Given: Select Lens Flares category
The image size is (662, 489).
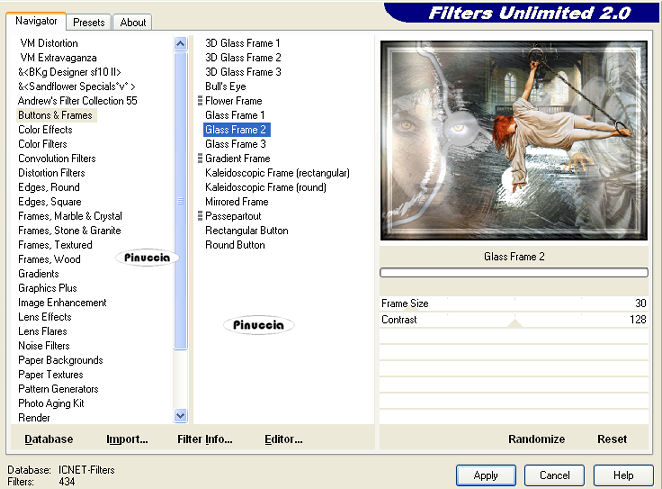Looking at the screenshot, I should tap(43, 331).
